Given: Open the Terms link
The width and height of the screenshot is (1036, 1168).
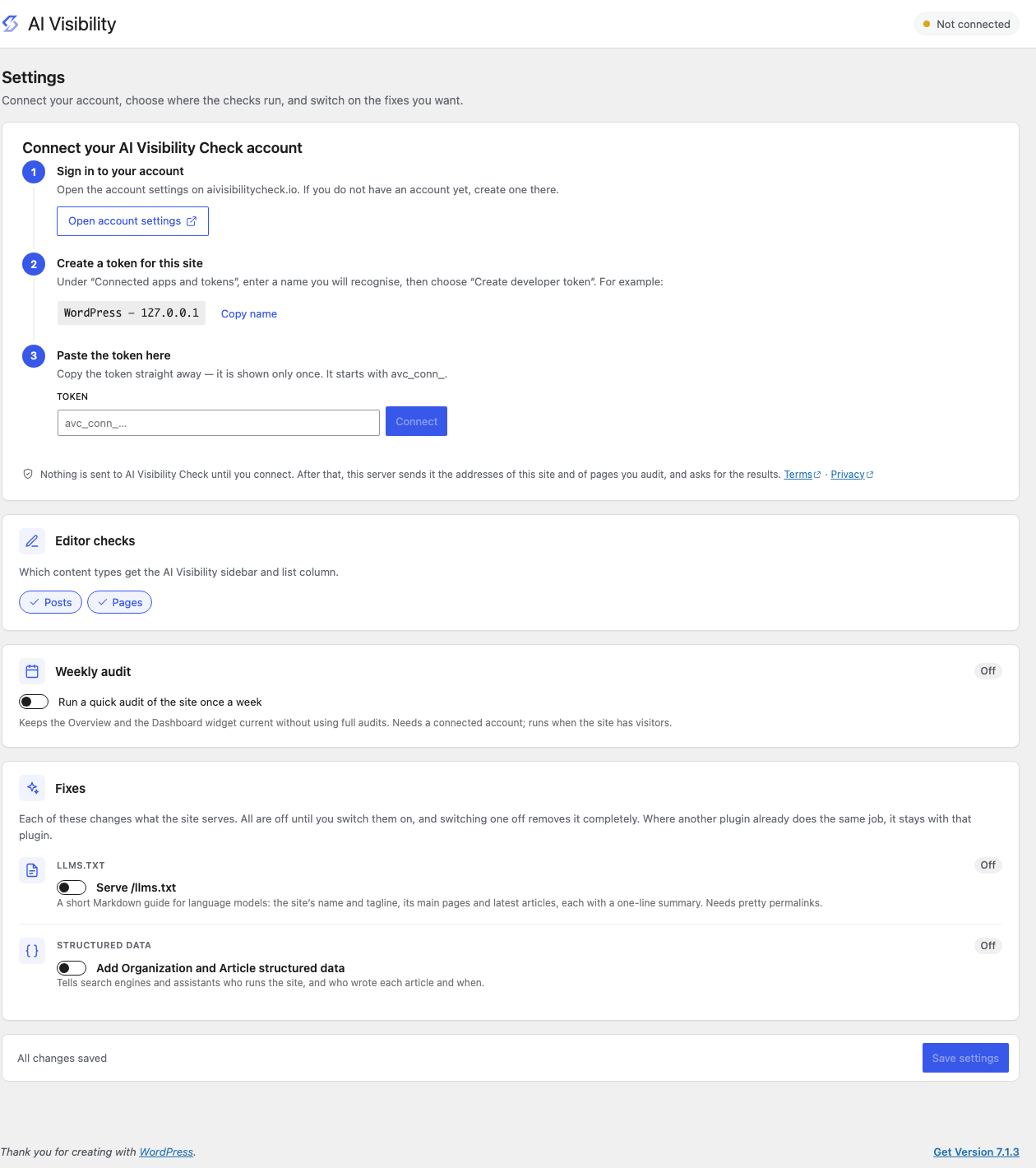Looking at the screenshot, I should click(802, 475).
